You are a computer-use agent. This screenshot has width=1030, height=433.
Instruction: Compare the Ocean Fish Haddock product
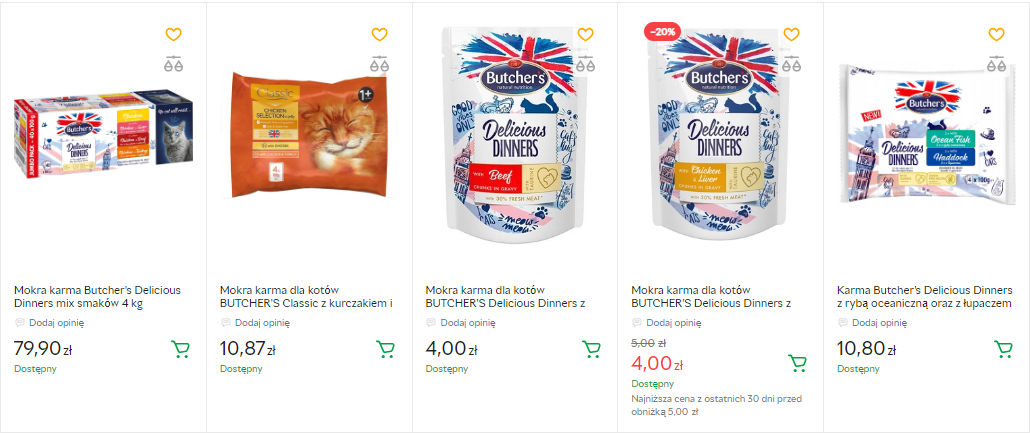point(996,64)
